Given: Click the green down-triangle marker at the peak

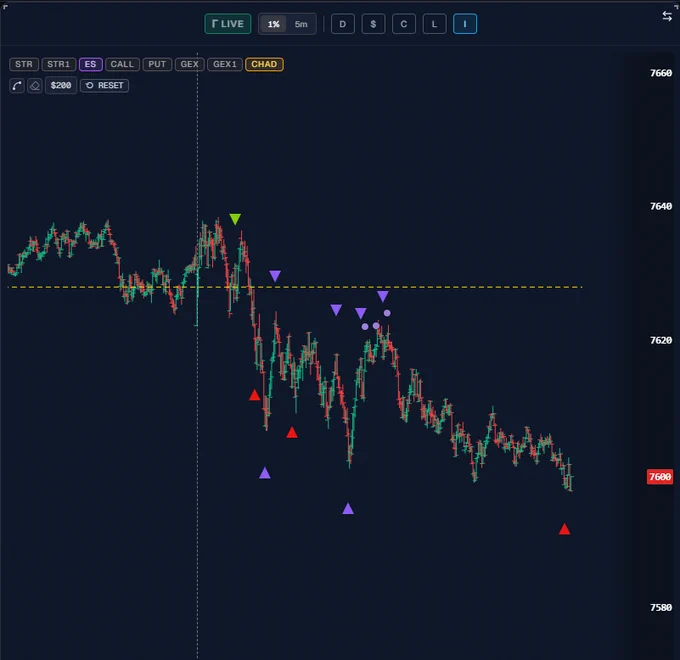Looking at the screenshot, I should (235, 219).
